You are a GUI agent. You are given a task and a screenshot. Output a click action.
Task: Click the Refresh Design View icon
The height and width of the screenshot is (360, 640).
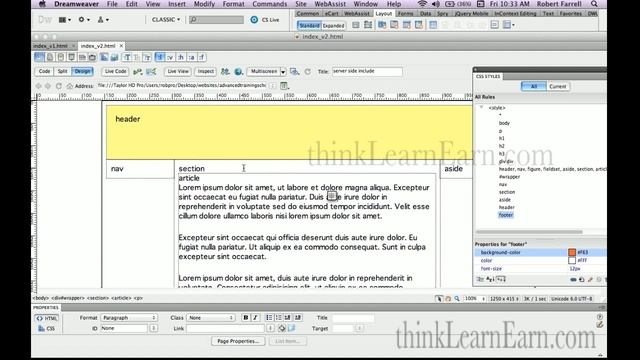308,71
